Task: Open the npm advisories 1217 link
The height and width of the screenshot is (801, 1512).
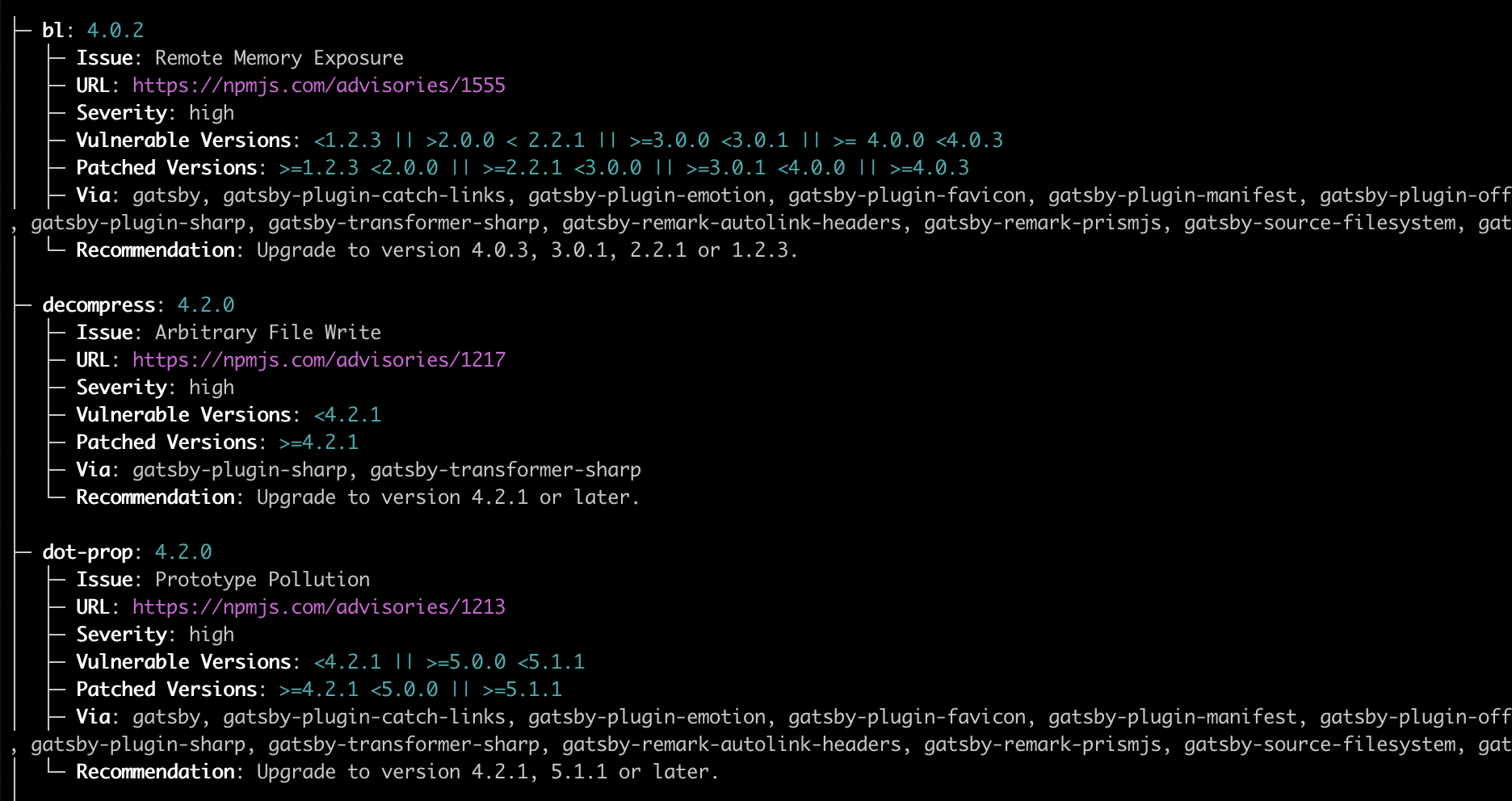Action: tap(318, 360)
